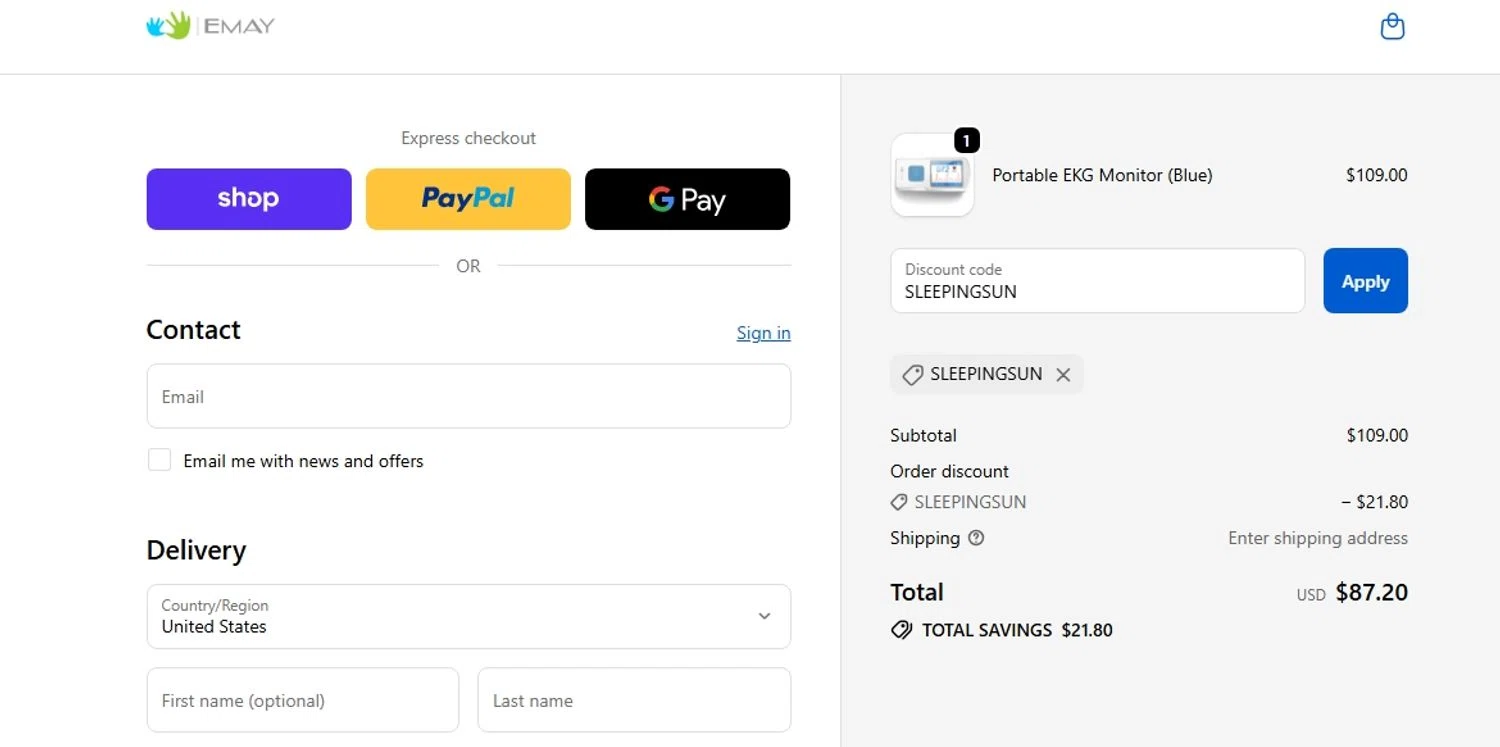Click the TOTAL SAVINGS $21.80 text

(x=1017, y=630)
